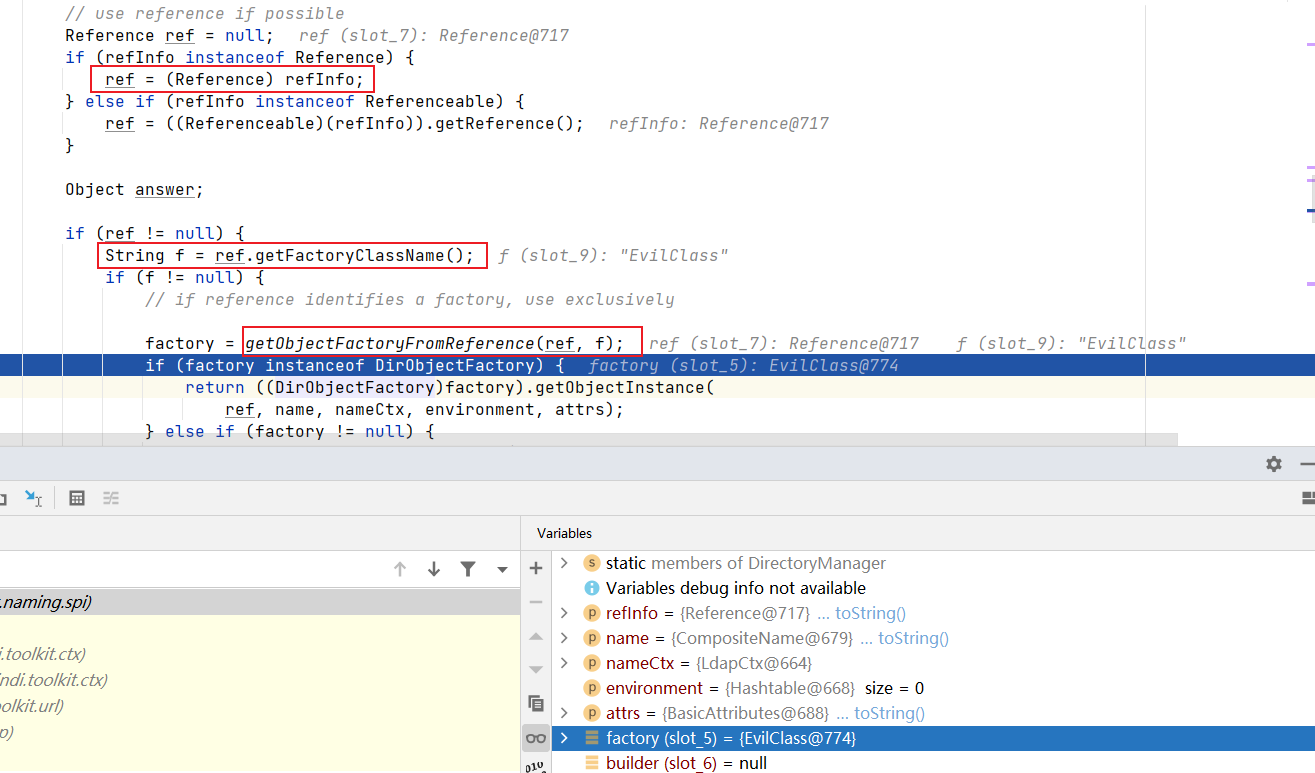The image size is (1315, 773).
Task: Click toString() link for attrs
Action: click(x=890, y=713)
